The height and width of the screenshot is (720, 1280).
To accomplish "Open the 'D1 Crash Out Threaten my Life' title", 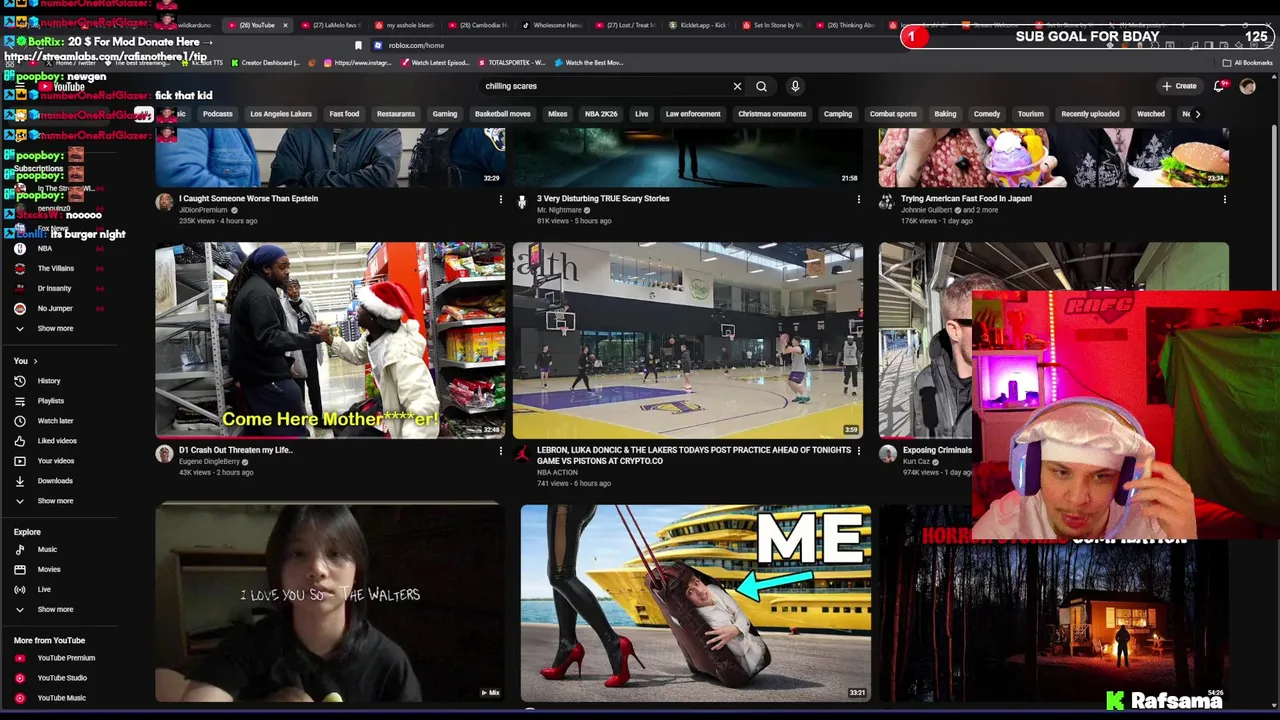I will click(x=236, y=450).
